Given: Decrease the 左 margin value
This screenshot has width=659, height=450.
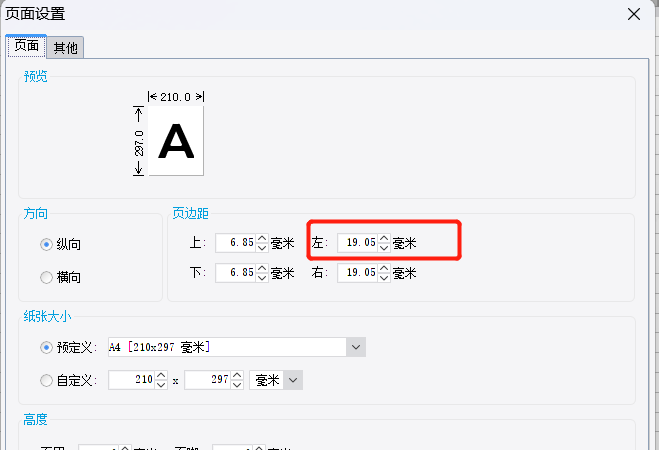Looking at the screenshot, I should click(384, 247).
